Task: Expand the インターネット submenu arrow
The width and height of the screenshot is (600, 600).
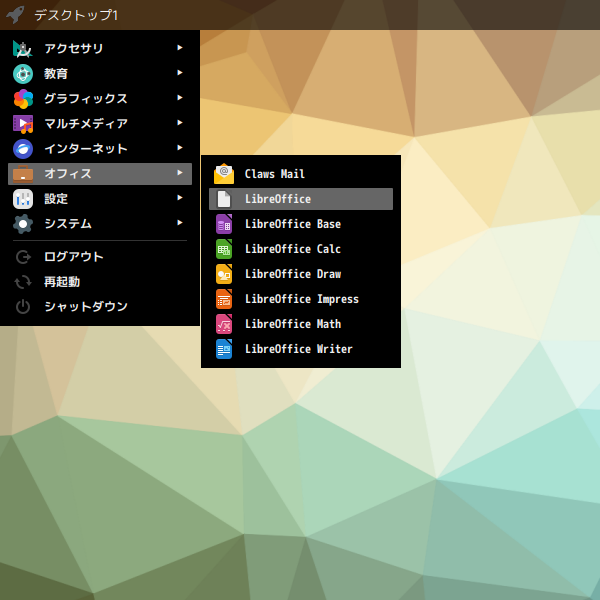Action: coord(180,148)
